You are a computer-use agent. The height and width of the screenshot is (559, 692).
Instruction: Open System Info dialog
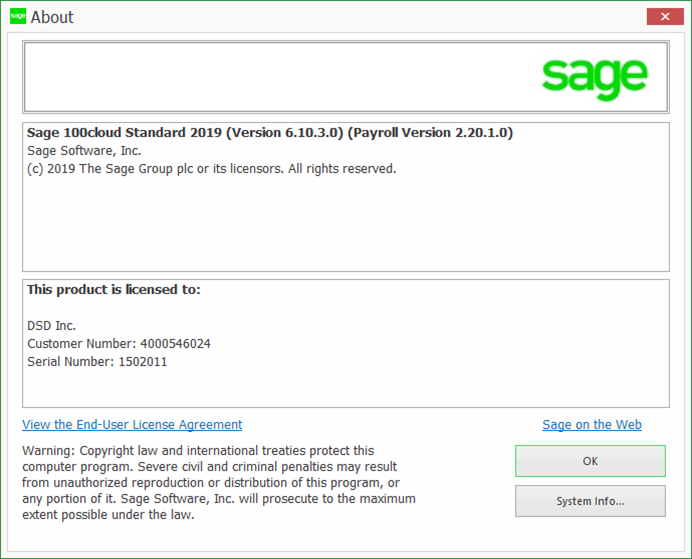point(590,501)
